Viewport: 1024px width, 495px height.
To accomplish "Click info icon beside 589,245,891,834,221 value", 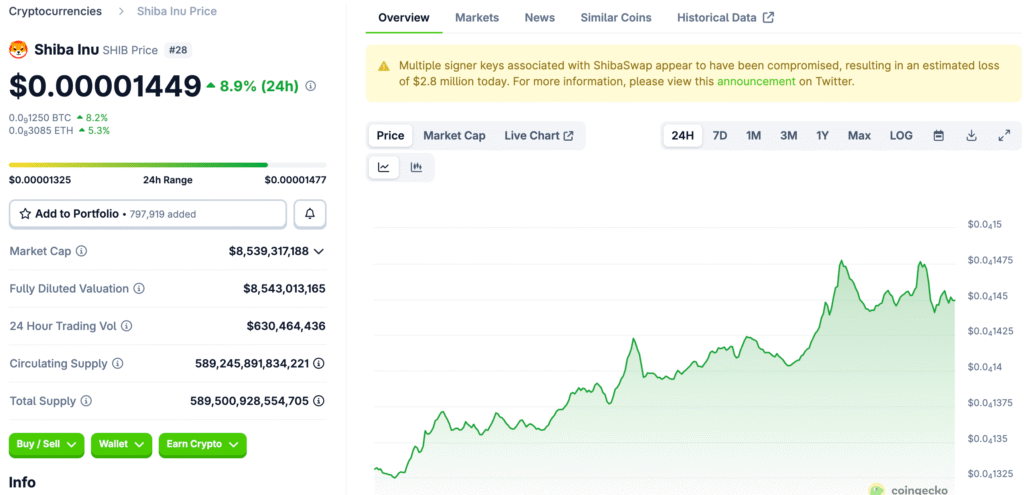I will [319, 363].
